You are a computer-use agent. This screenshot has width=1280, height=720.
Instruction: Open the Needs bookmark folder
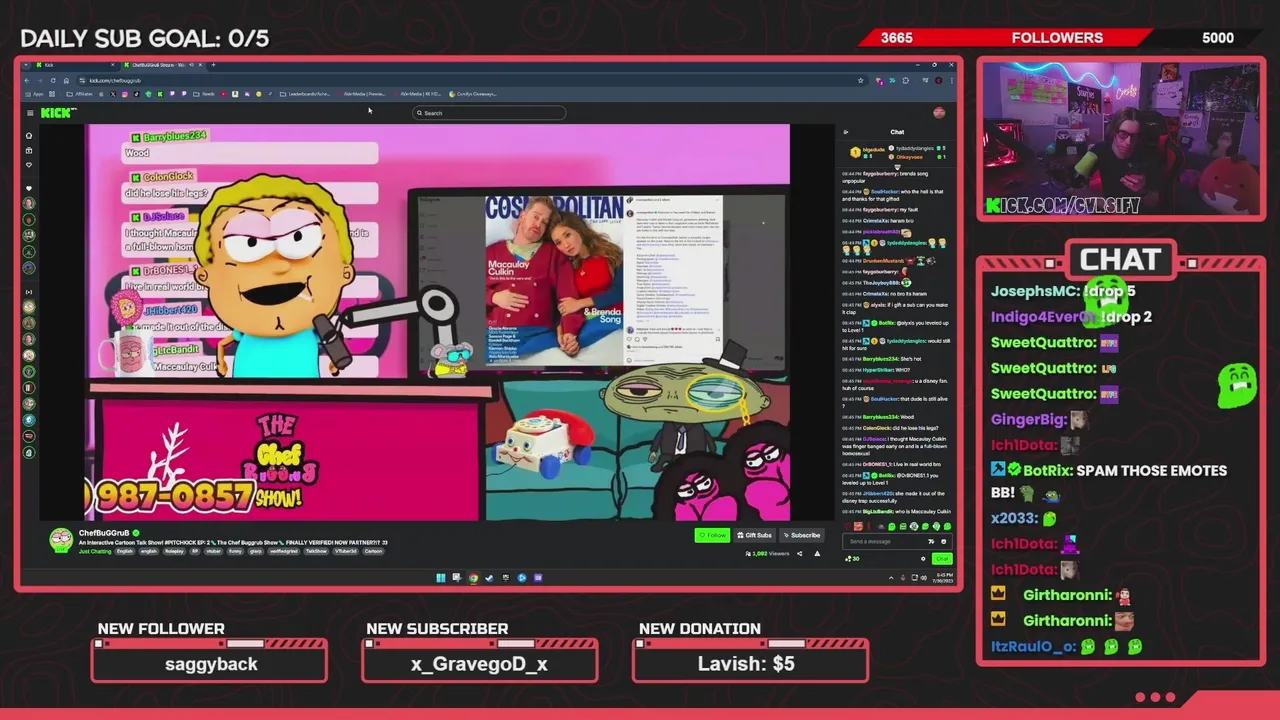[204, 94]
